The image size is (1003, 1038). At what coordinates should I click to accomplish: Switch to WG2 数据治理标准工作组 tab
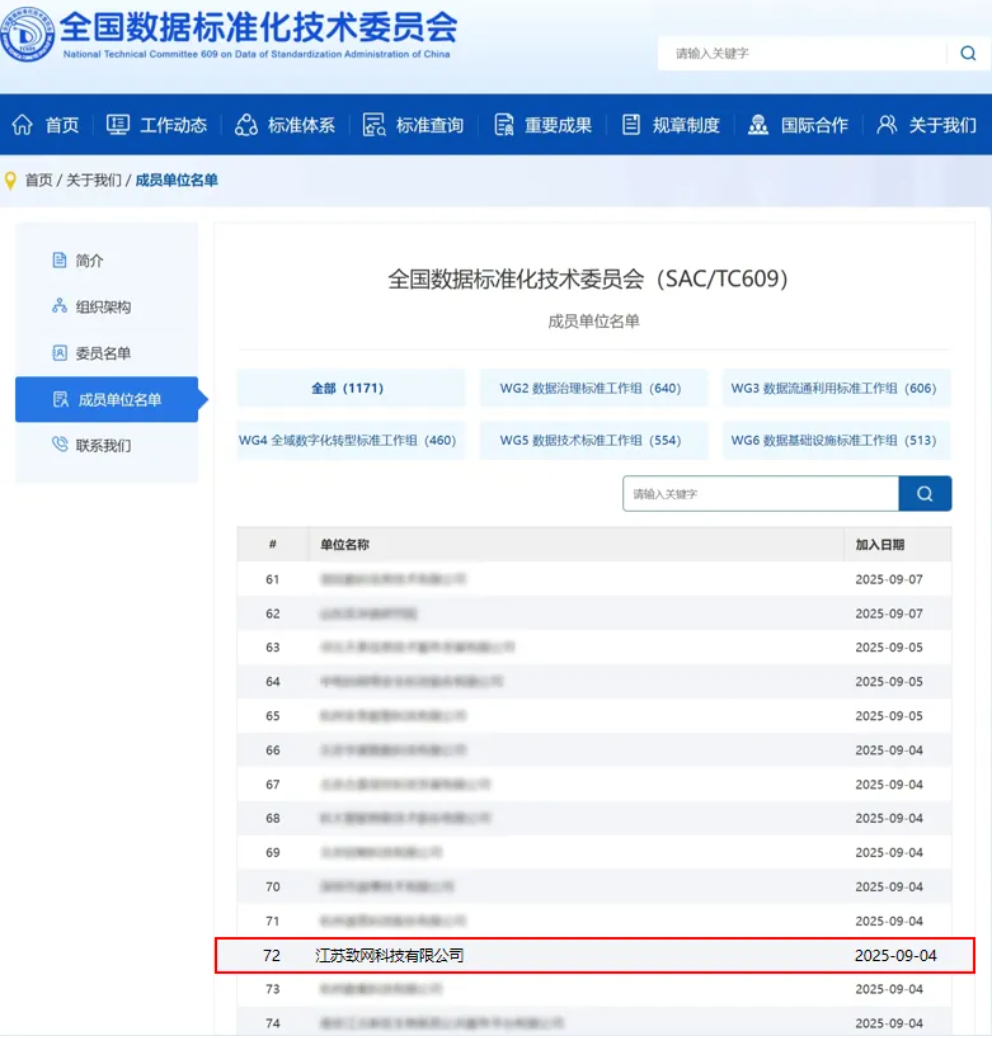point(593,388)
